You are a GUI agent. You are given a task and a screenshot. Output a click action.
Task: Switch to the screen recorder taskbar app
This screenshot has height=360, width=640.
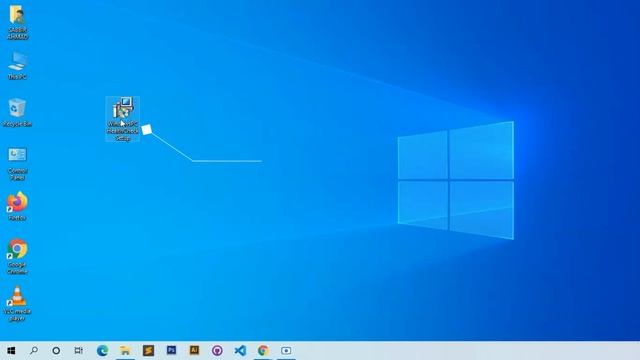click(286, 351)
